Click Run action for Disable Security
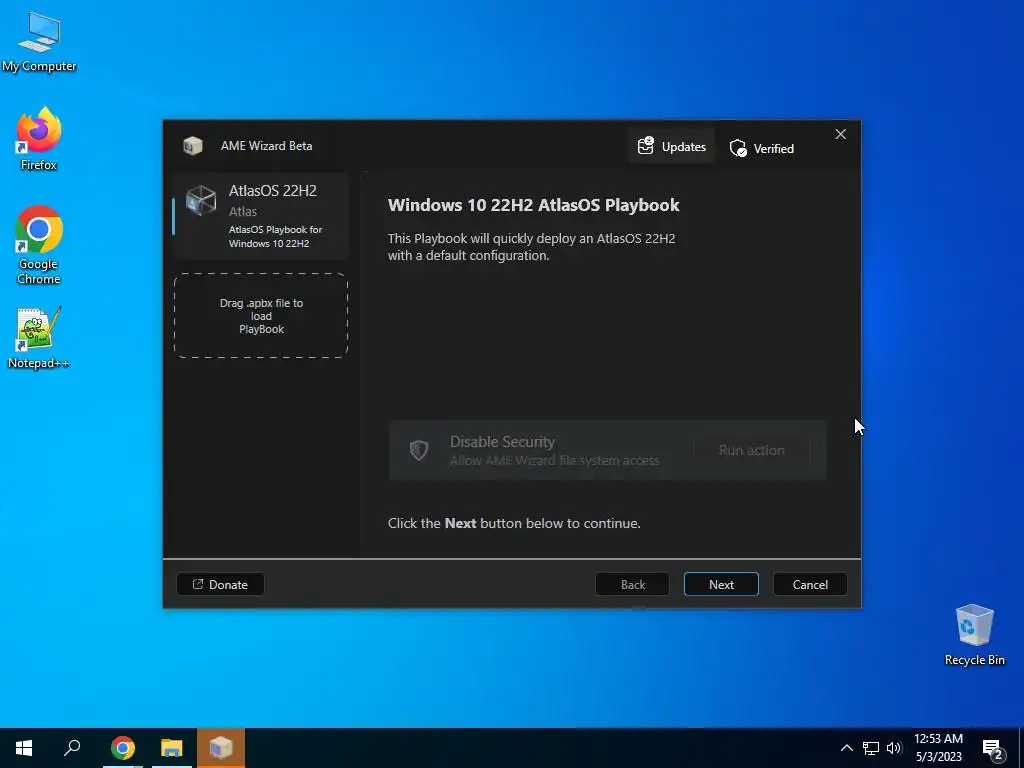1024x768 pixels. 752,450
